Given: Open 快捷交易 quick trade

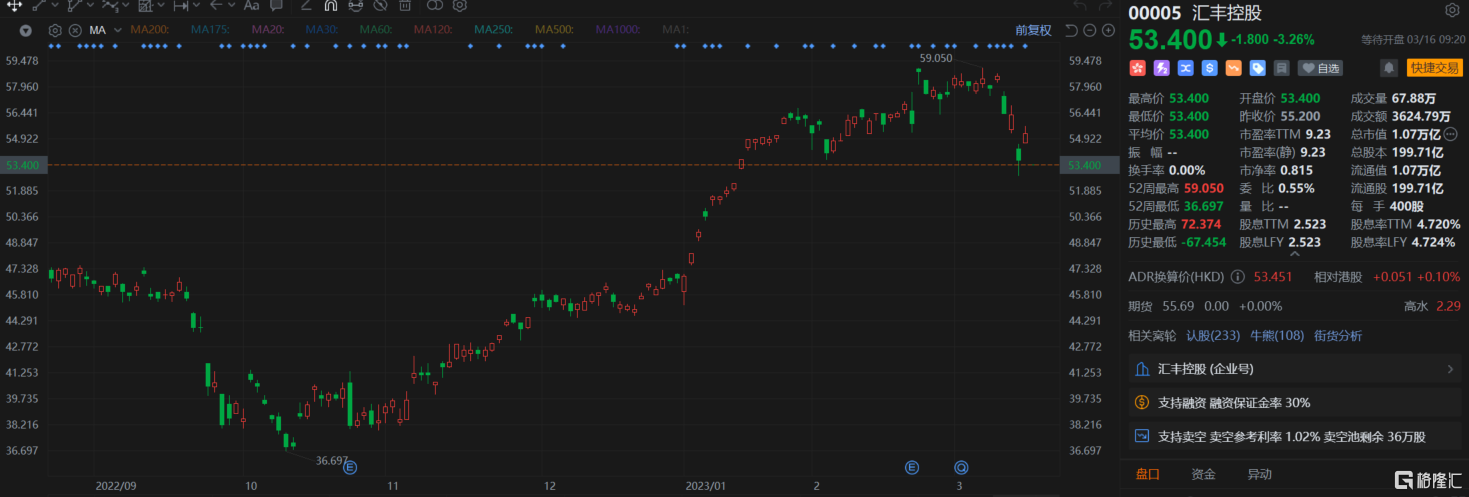Looking at the screenshot, I should click(1435, 68).
